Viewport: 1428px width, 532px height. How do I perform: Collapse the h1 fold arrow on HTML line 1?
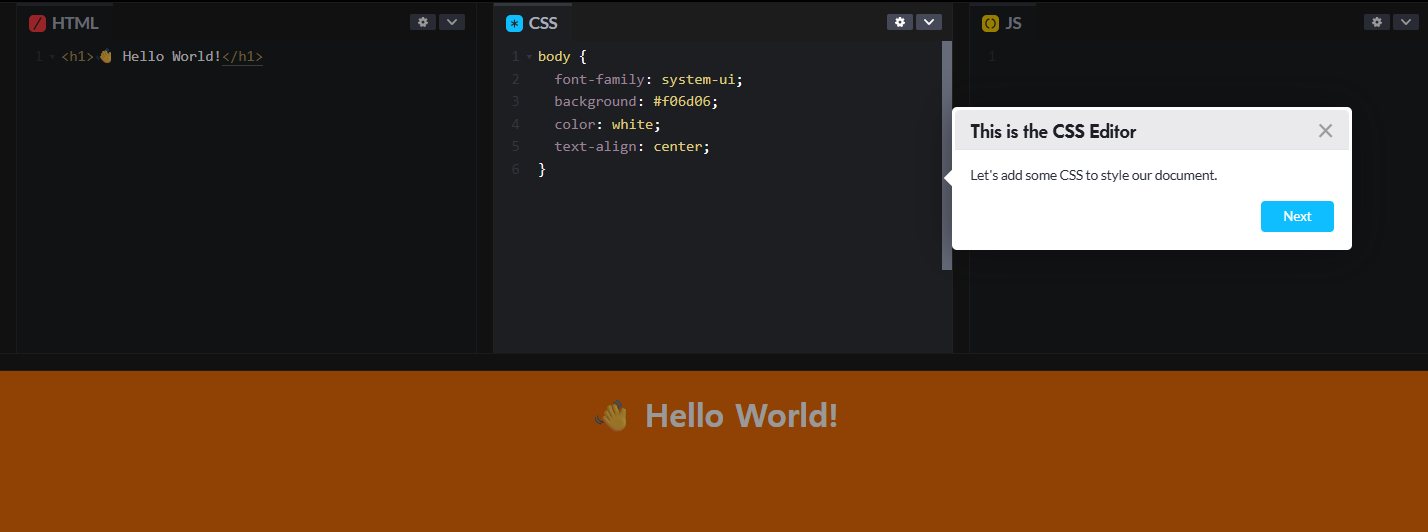click(52, 57)
